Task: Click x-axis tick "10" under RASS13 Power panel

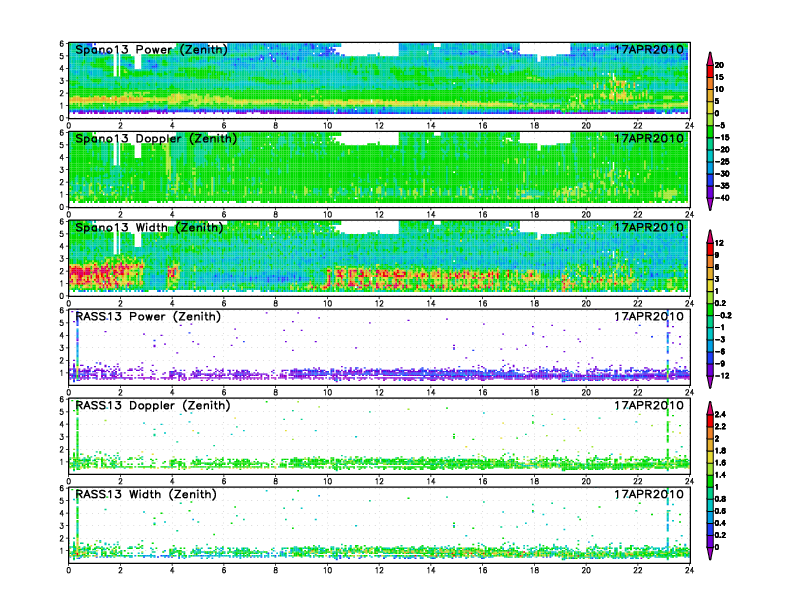Action: (328, 392)
